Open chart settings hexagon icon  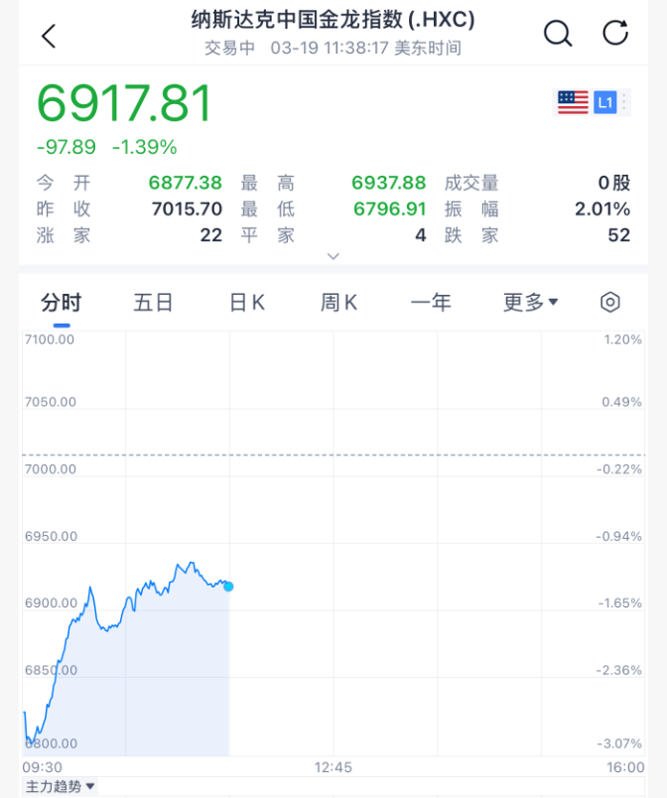click(x=610, y=302)
